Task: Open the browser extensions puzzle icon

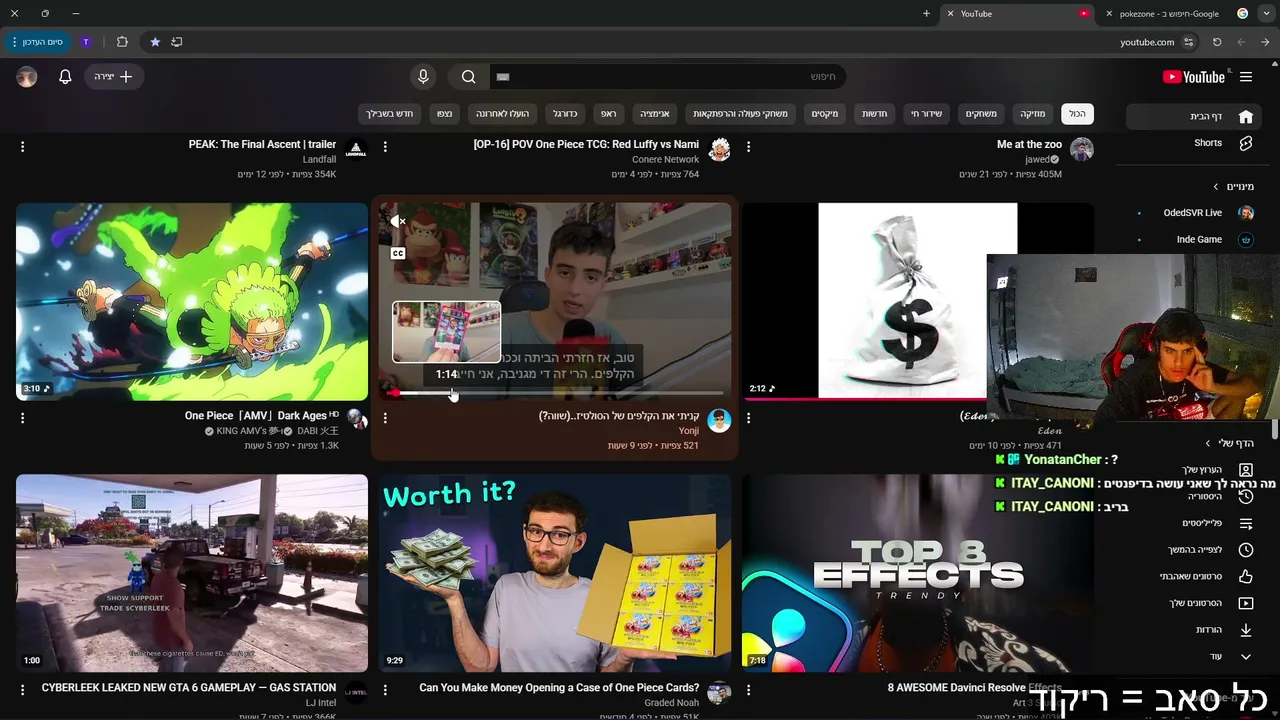Action: 122,42
